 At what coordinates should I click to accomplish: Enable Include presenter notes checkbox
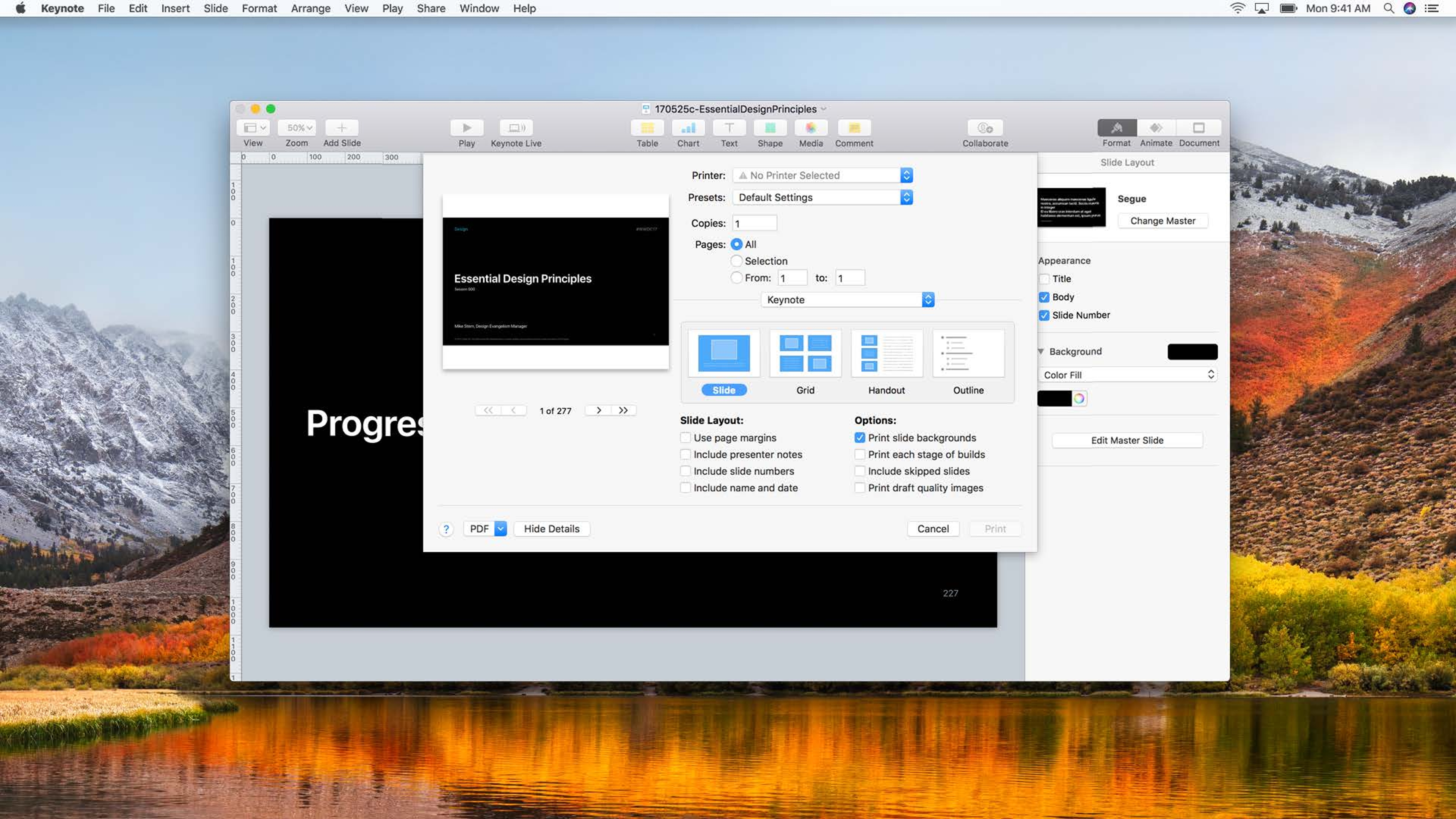point(686,455)
